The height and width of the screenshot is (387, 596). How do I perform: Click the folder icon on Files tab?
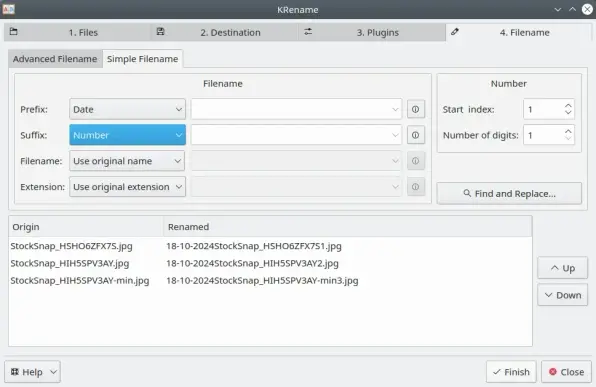click(14, 32)
